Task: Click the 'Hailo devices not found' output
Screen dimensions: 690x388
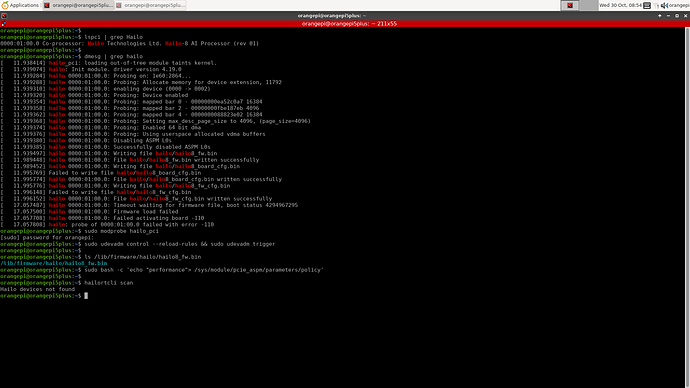Action: point(37,289)
